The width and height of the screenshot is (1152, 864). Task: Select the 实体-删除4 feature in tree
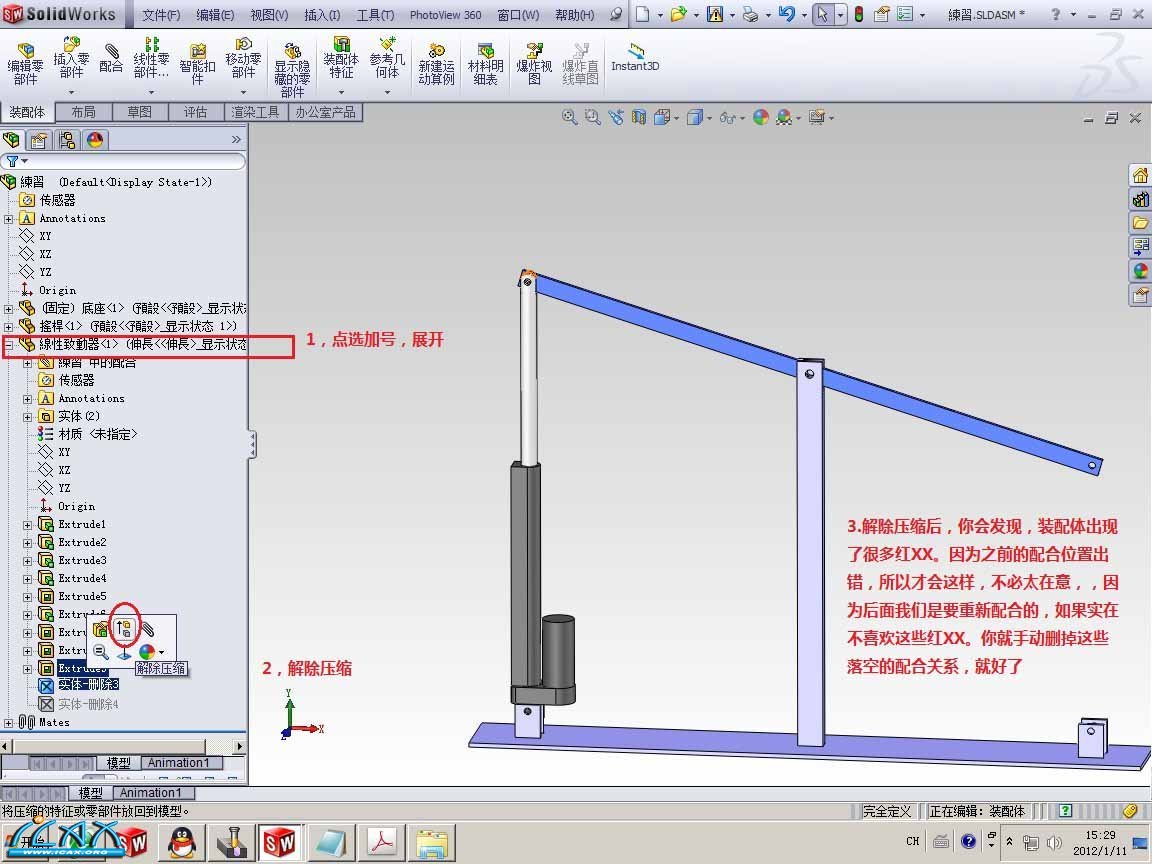pyautogui.click(x=88, y=704)
